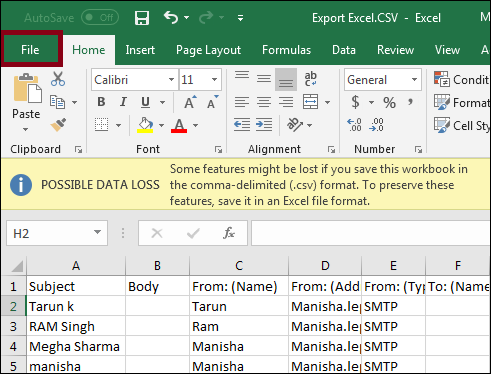Select Middle Align icon
The height and width of the screenshot is (374, 491).
point(264,79)
